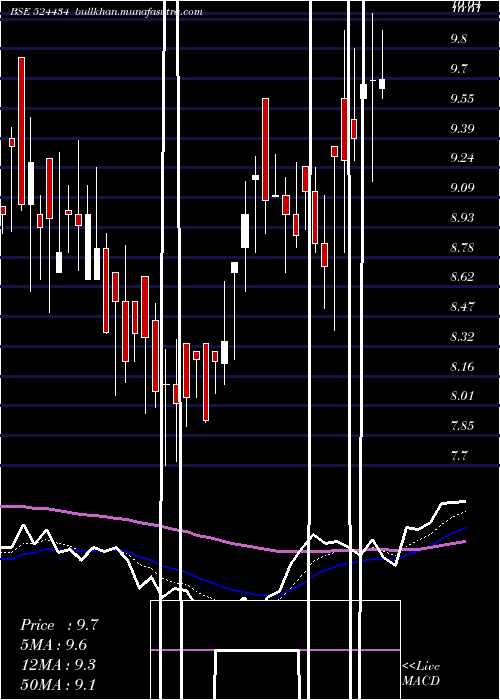Click the 9.8 price axis label
Image resolution: width=500 pixels, height=700 pixels.
click(x=459, y=39)
